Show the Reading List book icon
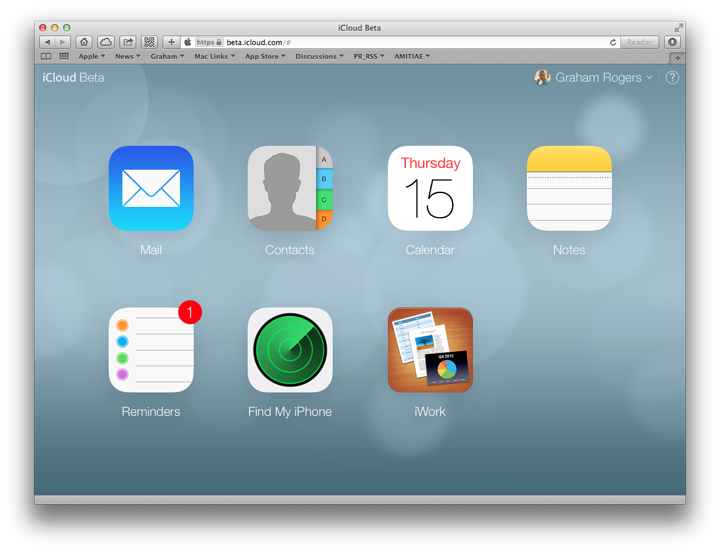Viewport: 720px width, 552px height. tap(46, 56)
